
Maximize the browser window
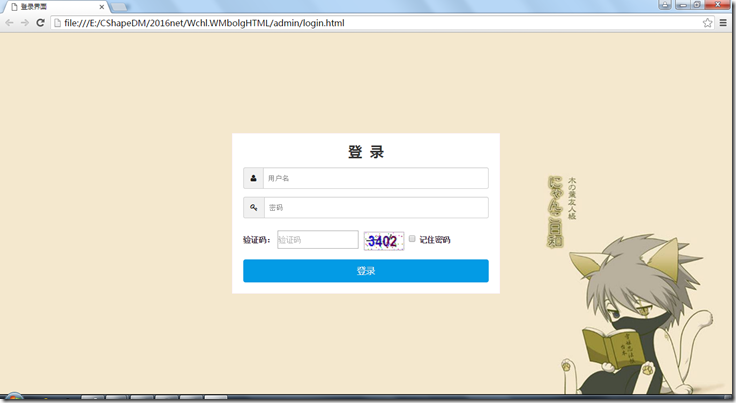(696, 5)
